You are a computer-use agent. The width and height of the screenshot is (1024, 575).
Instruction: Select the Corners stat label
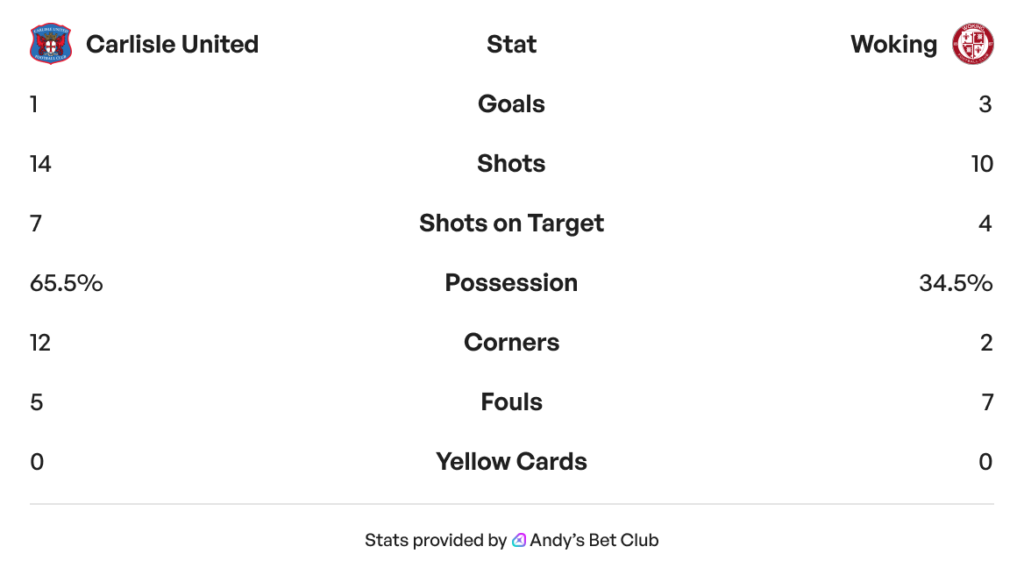click(x=511, y=342)
